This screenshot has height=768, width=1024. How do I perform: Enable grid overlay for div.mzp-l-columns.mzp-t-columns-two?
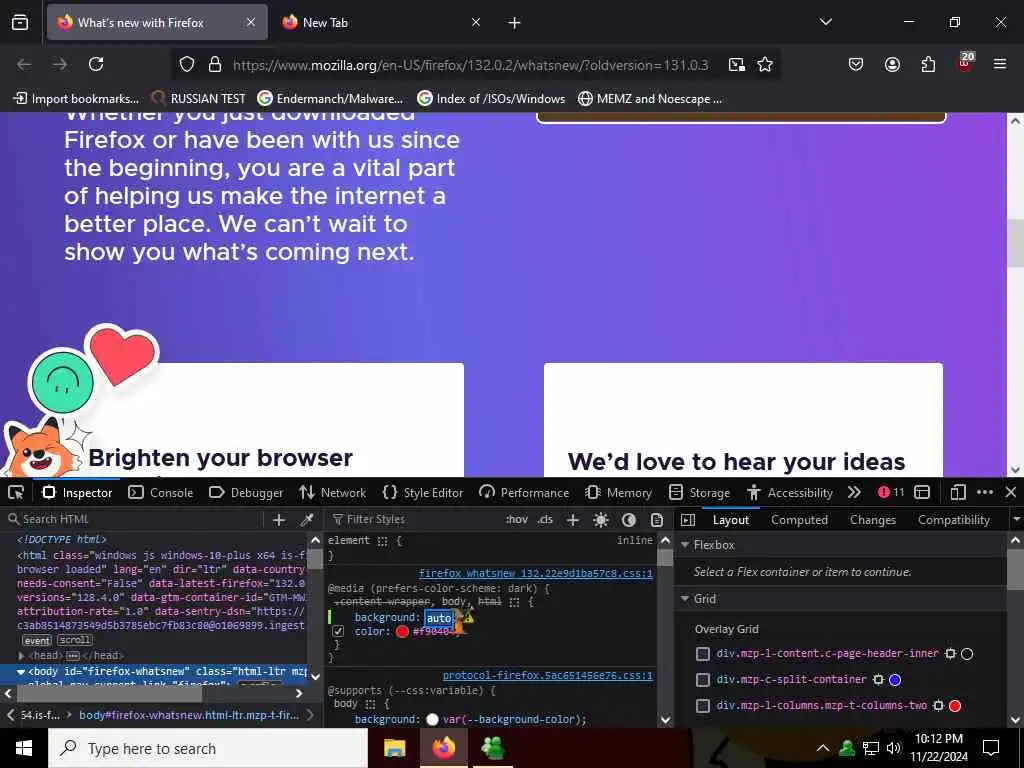click(x=703, y=706)
